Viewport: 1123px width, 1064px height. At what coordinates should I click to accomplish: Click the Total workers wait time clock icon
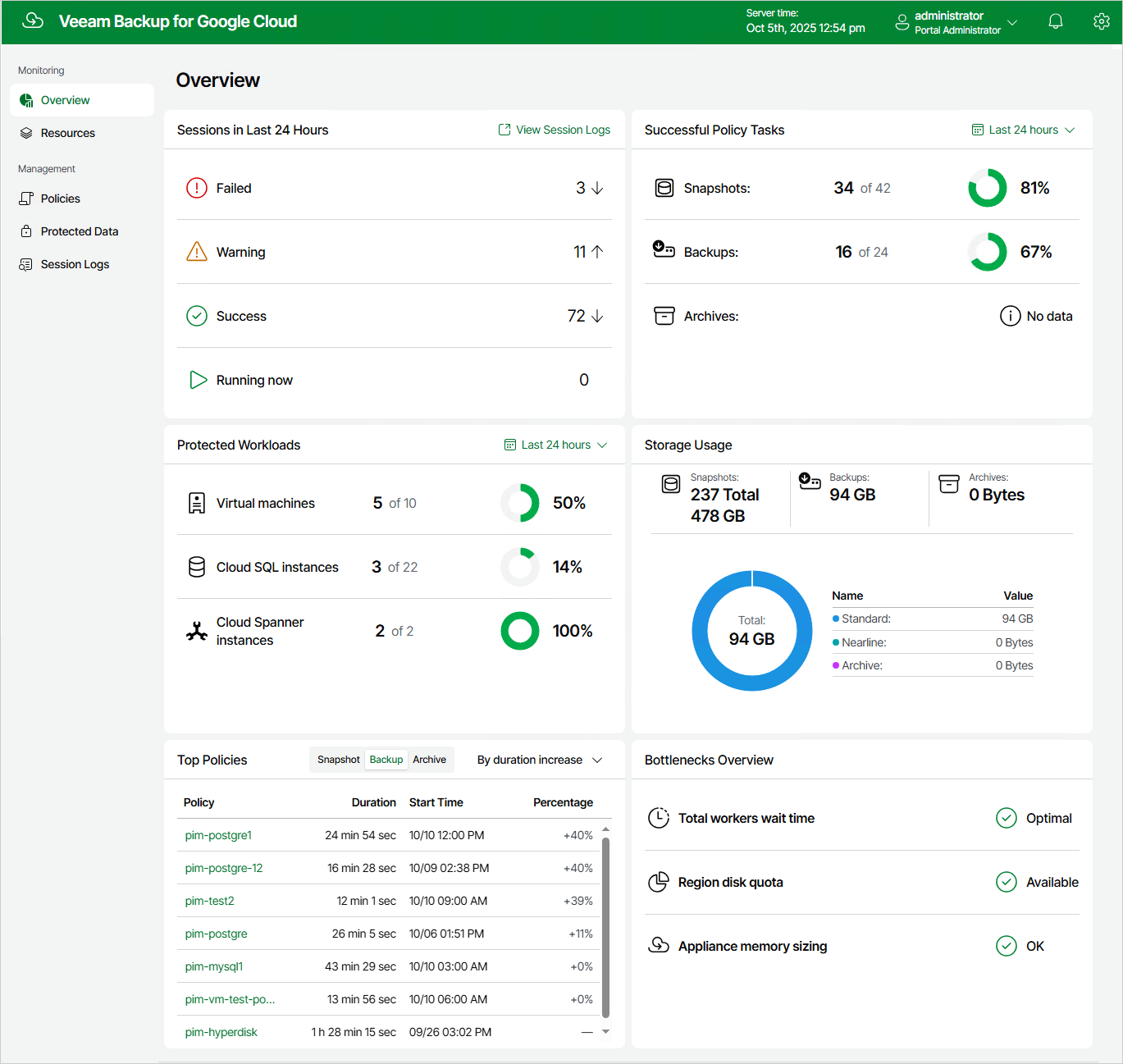[659, 818]
